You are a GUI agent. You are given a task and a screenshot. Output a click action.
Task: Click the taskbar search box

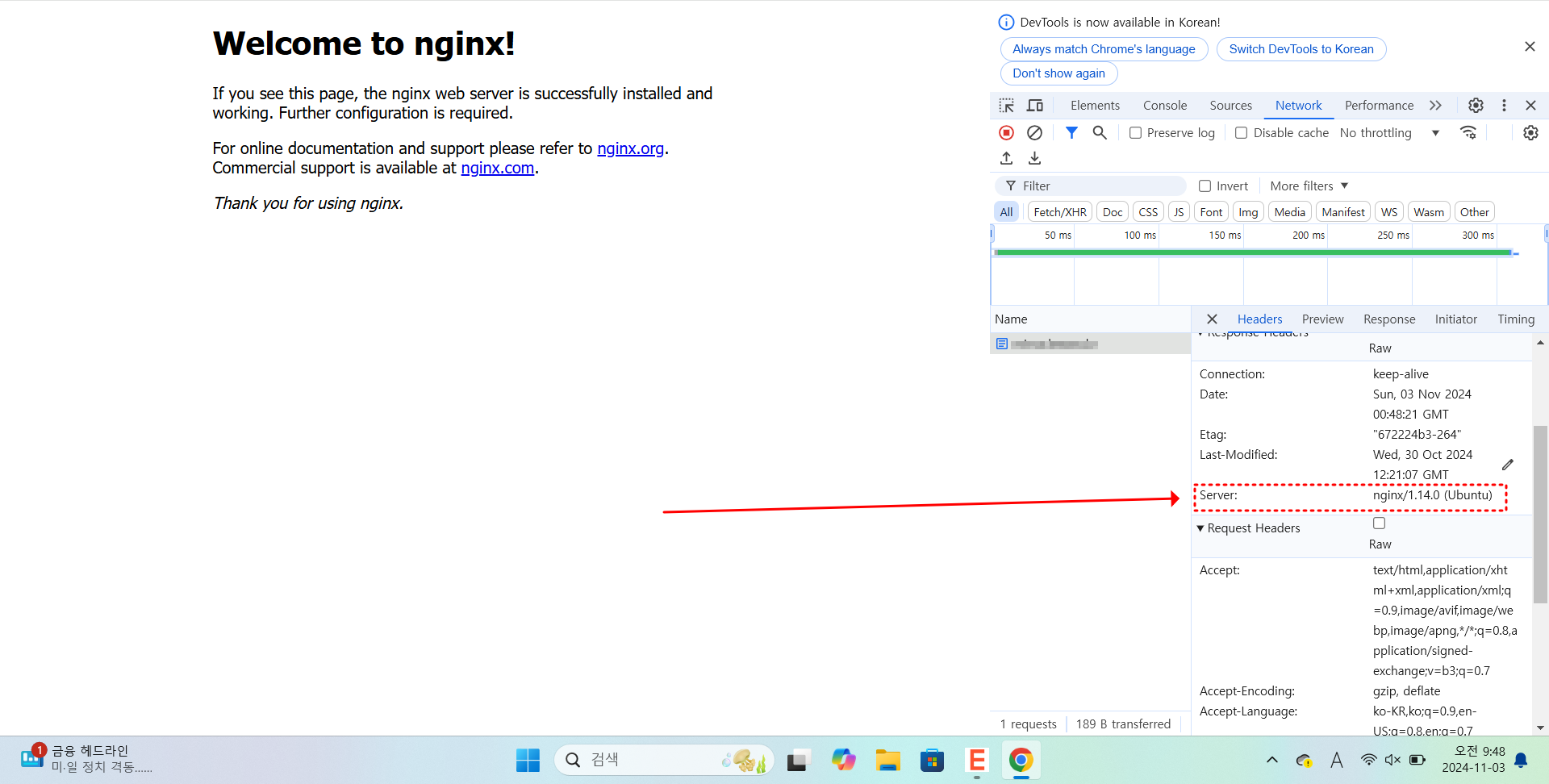(x=663, y=760)
